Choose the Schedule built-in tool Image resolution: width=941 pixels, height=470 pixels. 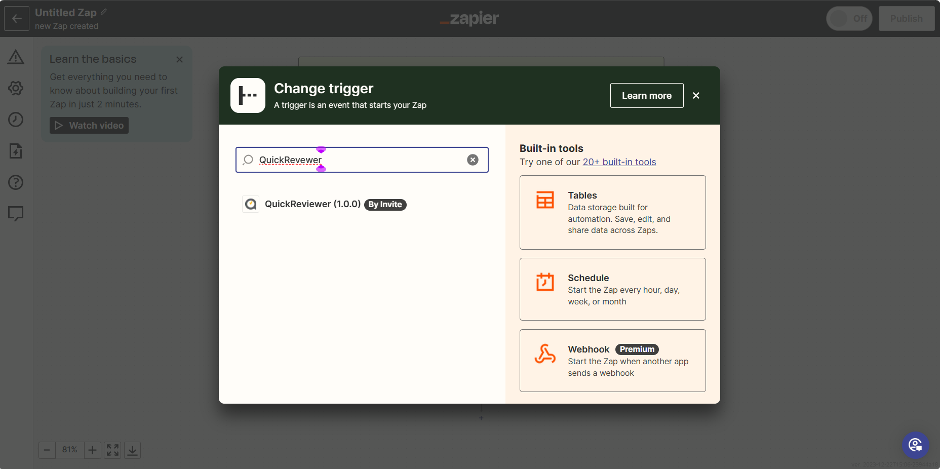(612, 289)
